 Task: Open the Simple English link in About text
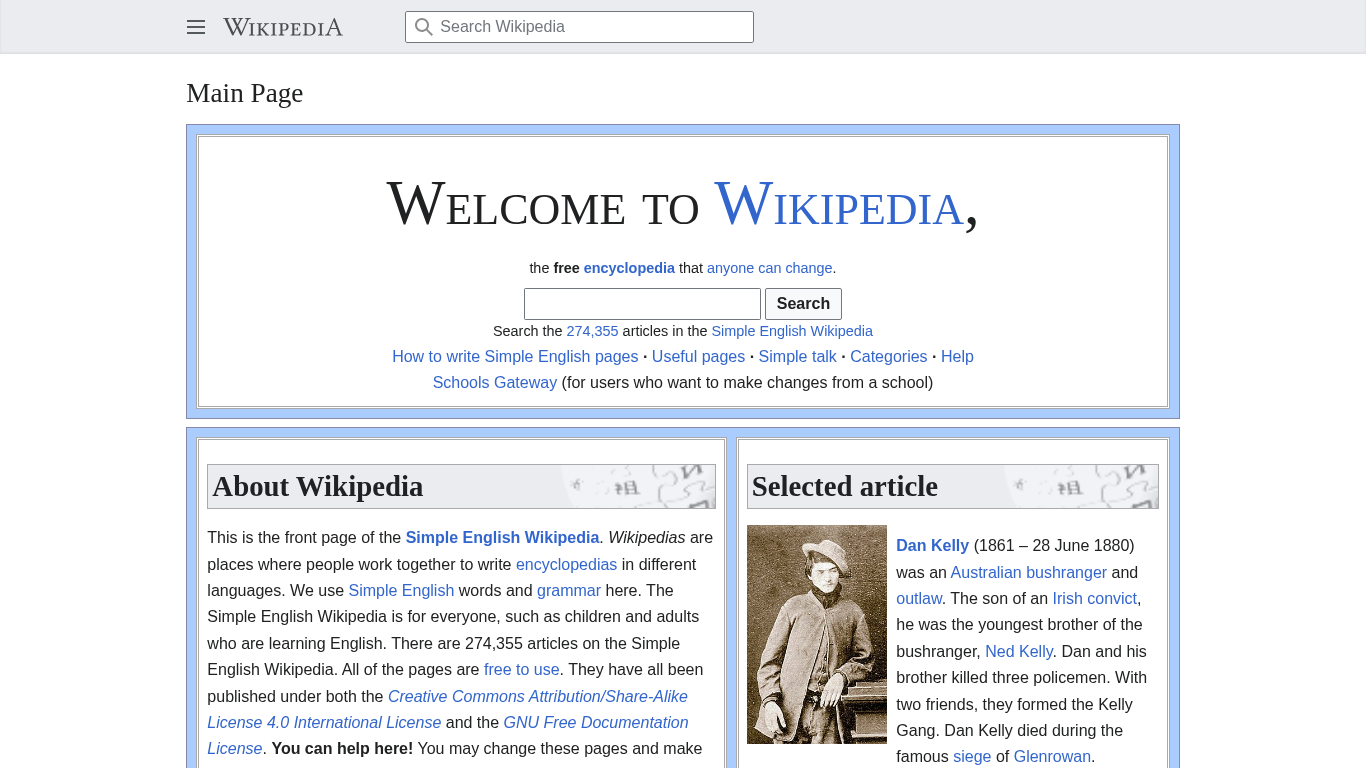pyautogui.click(x=401, y=591)
